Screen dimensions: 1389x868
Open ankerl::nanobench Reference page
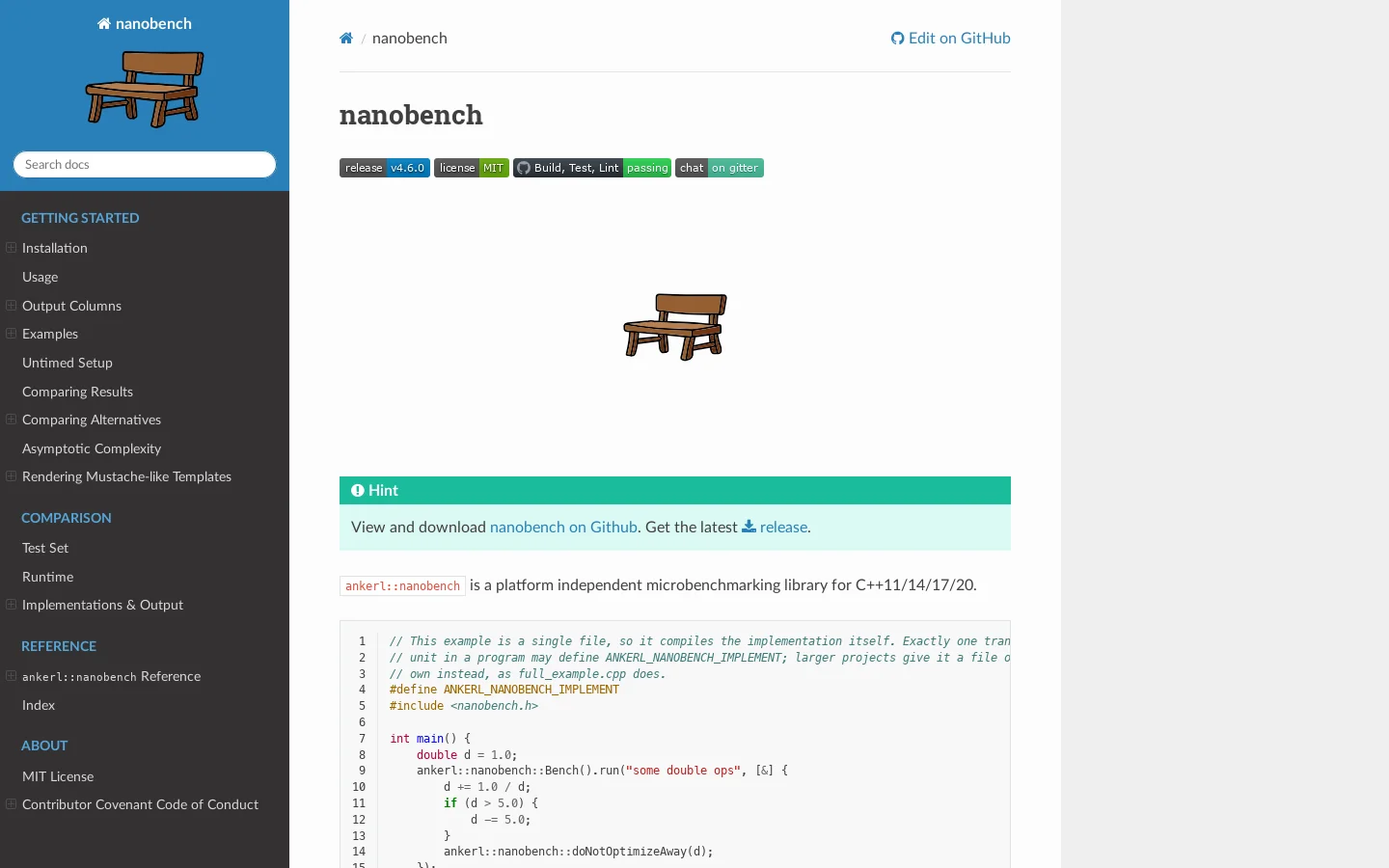pos(111,676)
